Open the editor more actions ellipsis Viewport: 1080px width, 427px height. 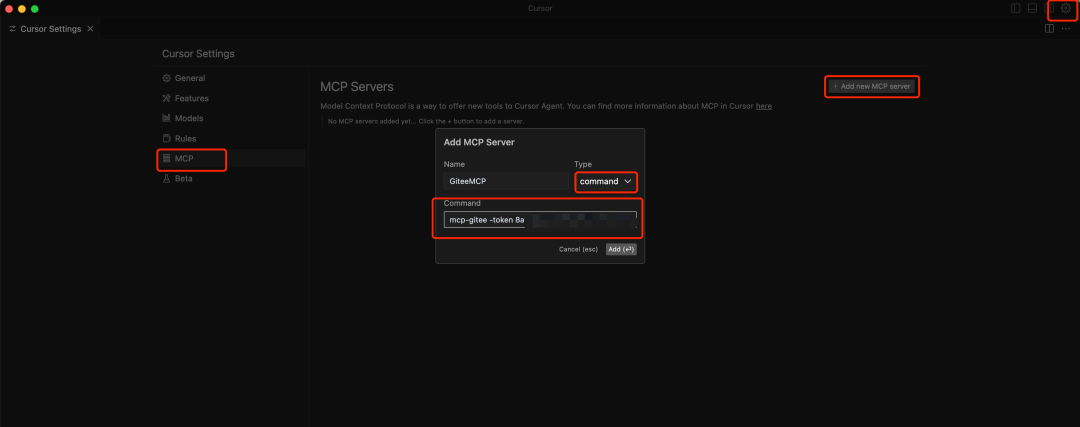point(1066,28)
